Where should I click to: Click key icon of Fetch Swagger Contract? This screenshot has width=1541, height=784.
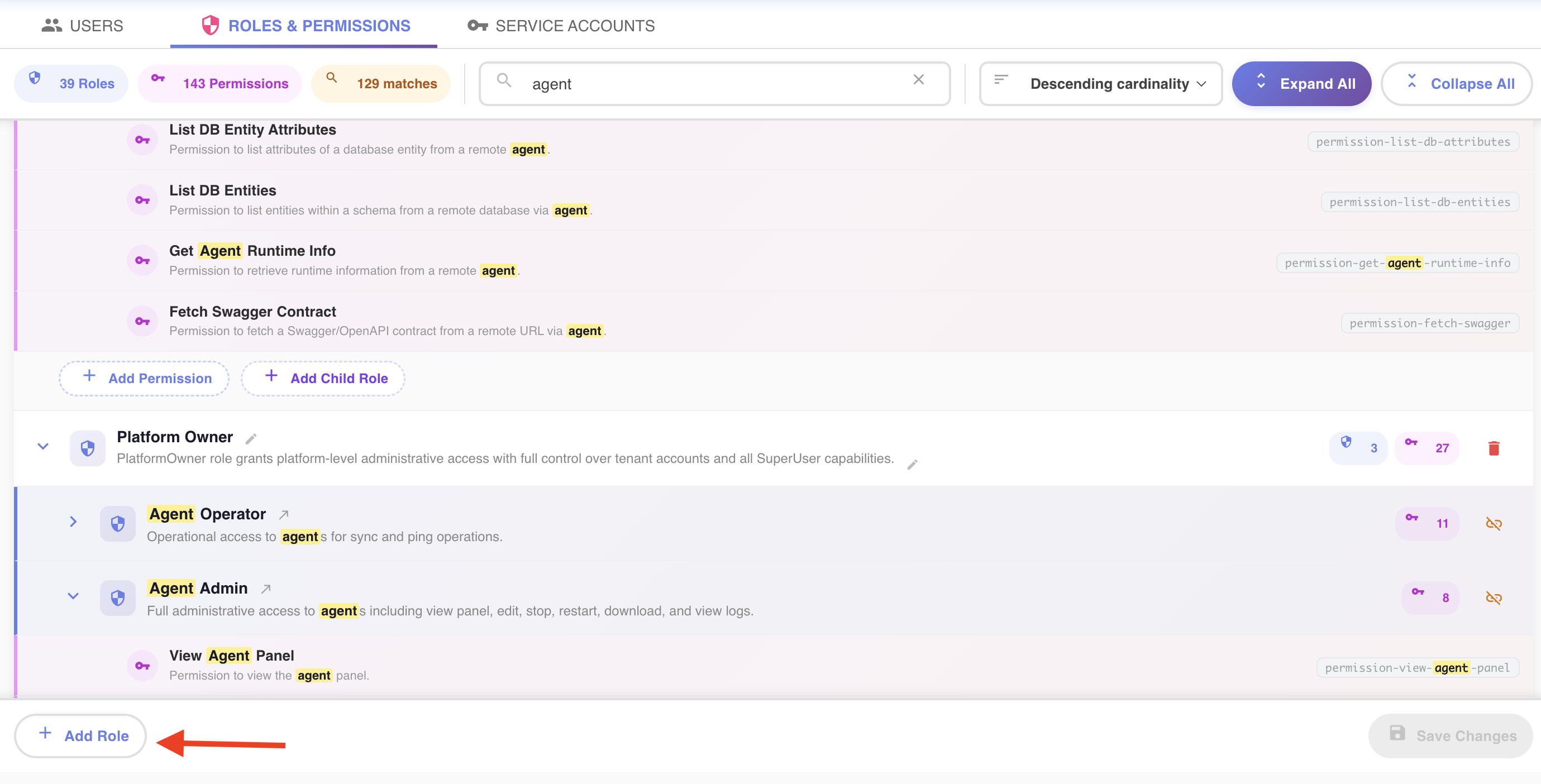(142, 322)
